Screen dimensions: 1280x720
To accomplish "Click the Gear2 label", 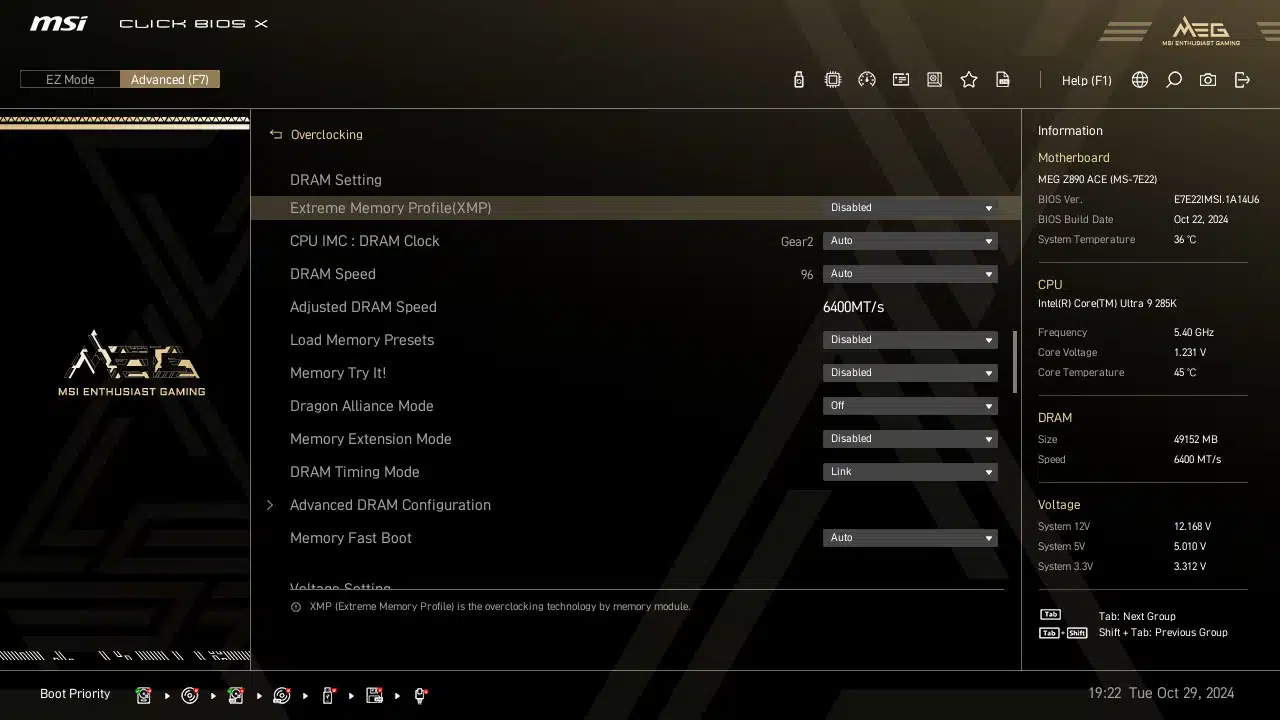I will coord(797,241).
